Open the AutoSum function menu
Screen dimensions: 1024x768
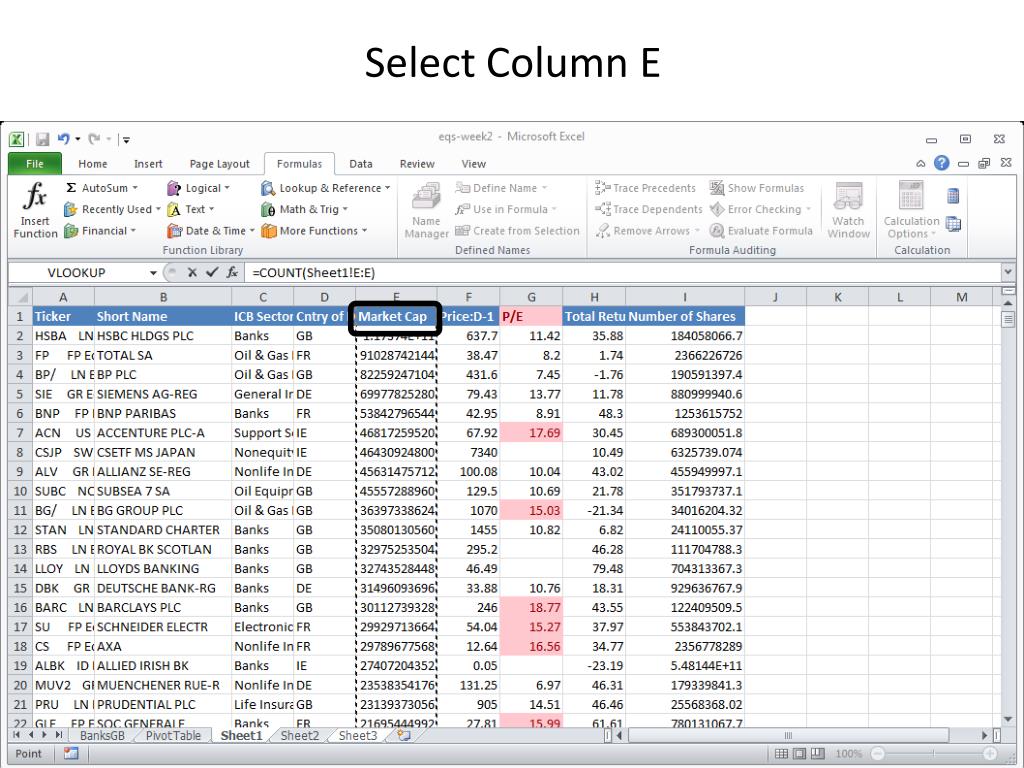click(102, 188)
